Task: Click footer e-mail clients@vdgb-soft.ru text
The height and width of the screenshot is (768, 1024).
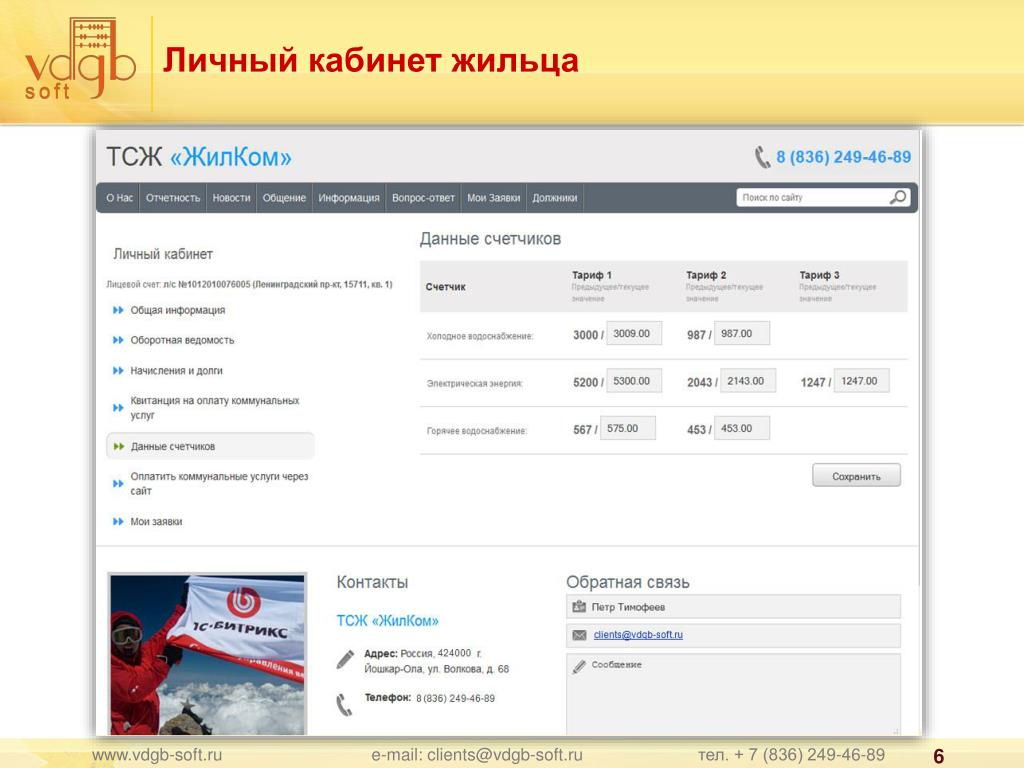Action: (477, 755)
